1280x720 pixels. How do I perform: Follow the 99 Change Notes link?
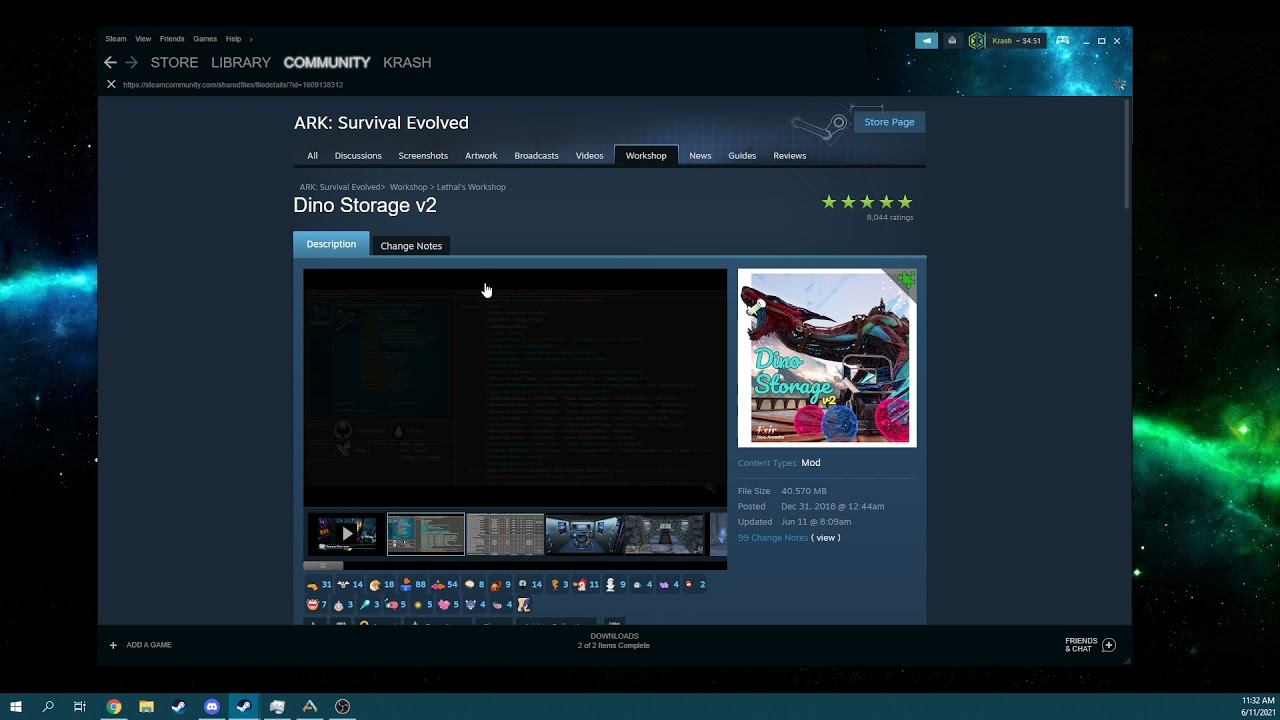click(773, 538)
